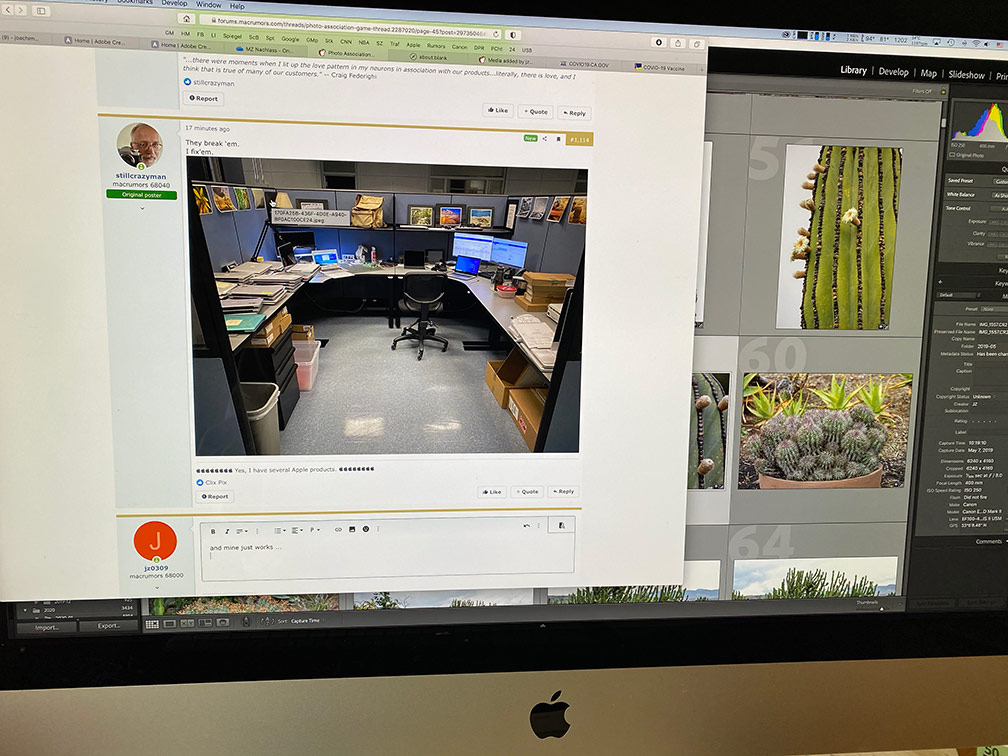Report the office photo post
Screen dimensions: 1008x756
(x=215, y=496)
